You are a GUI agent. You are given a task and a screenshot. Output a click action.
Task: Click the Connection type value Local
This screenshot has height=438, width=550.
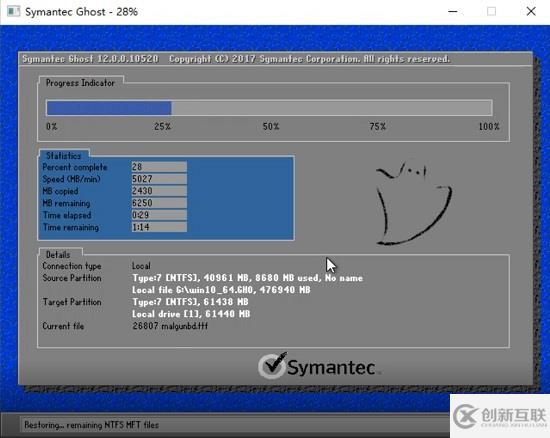141,266
